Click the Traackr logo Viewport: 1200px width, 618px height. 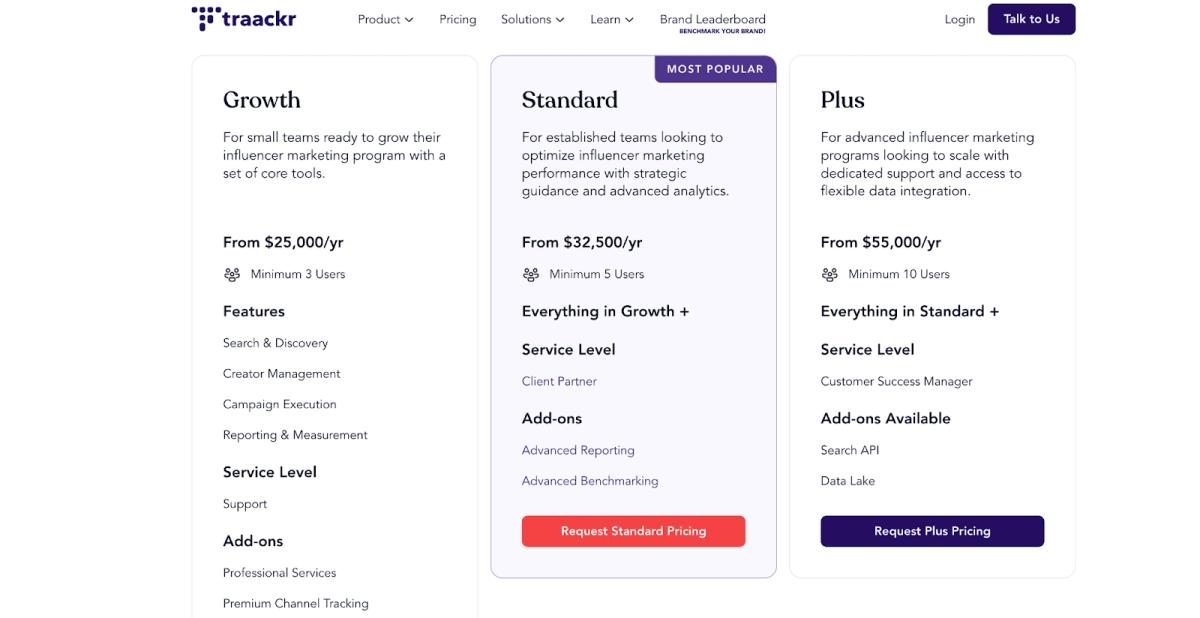[244, 17]
